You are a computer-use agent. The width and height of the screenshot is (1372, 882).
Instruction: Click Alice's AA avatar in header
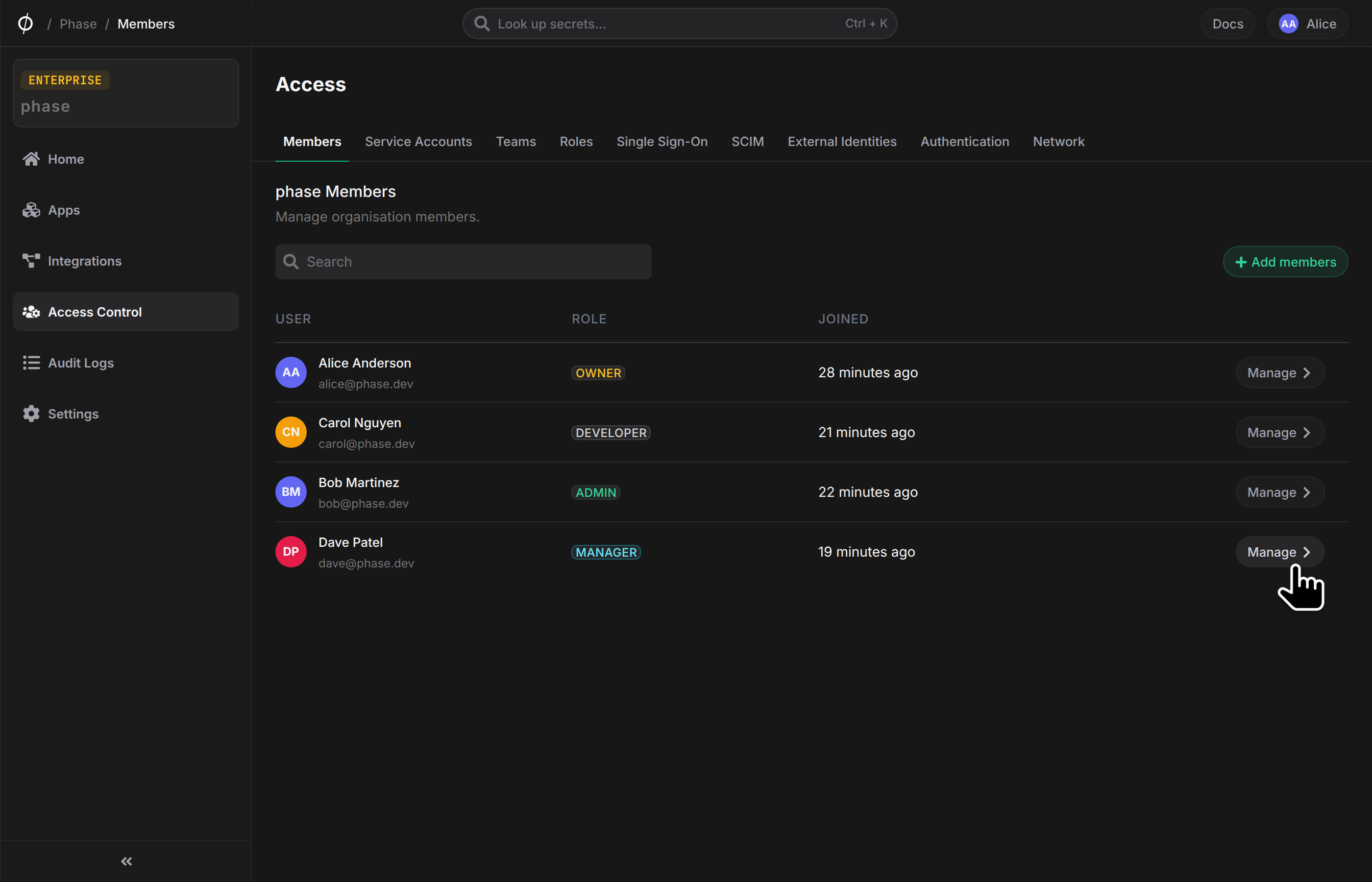click(x=1288, y=24)
